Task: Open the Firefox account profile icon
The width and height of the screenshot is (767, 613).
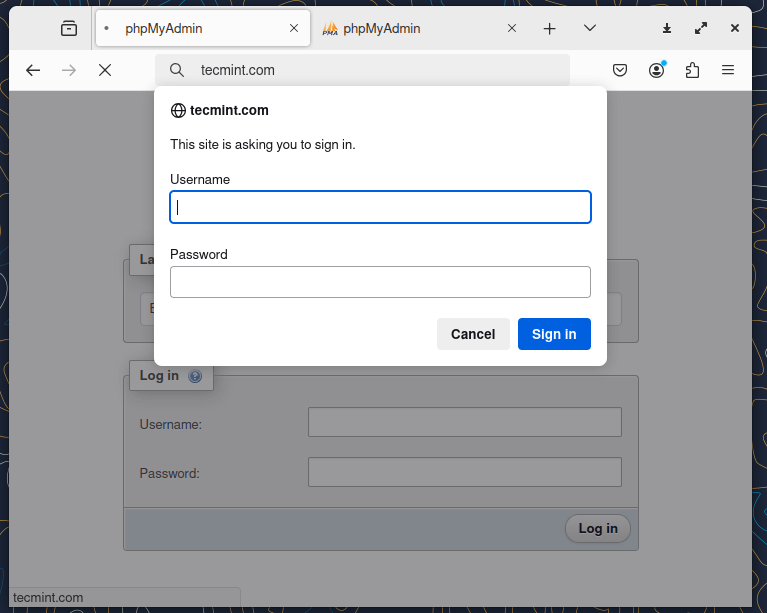Action: coord(656,70)
